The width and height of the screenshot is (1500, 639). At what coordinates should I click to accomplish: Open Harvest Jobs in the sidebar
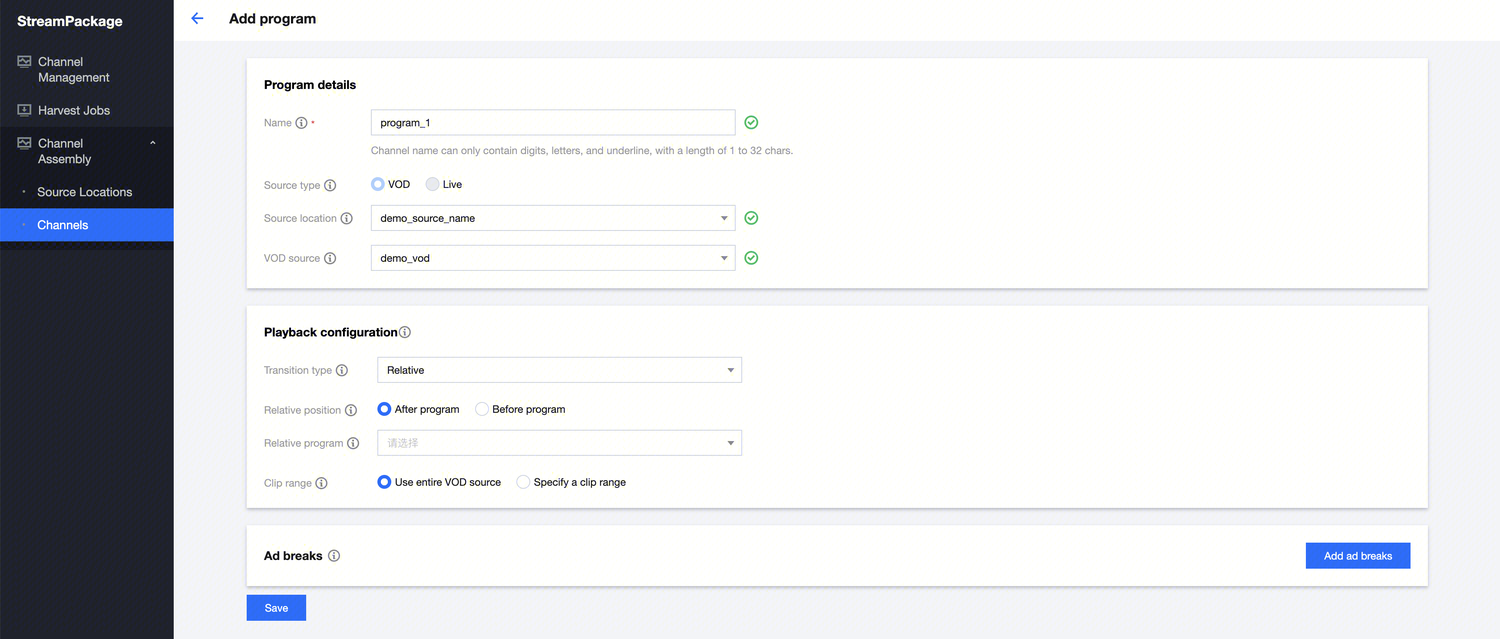pos(73,110)
